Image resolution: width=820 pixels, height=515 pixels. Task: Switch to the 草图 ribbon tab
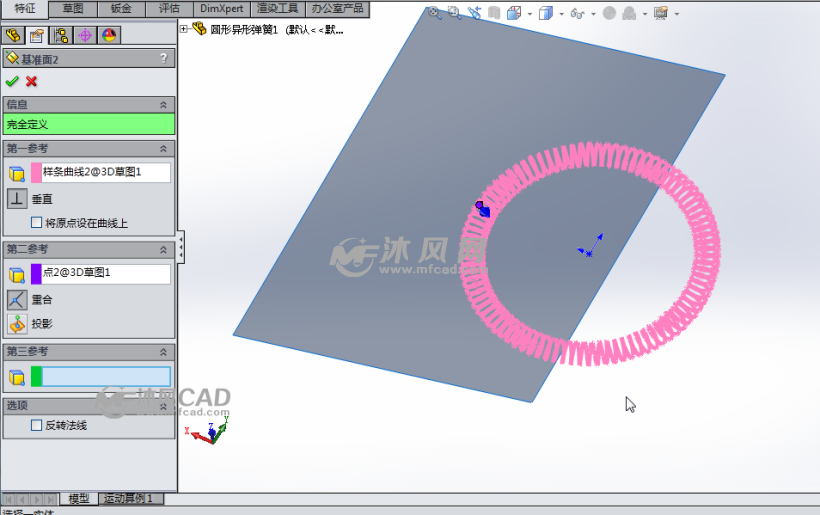point(73,8)
